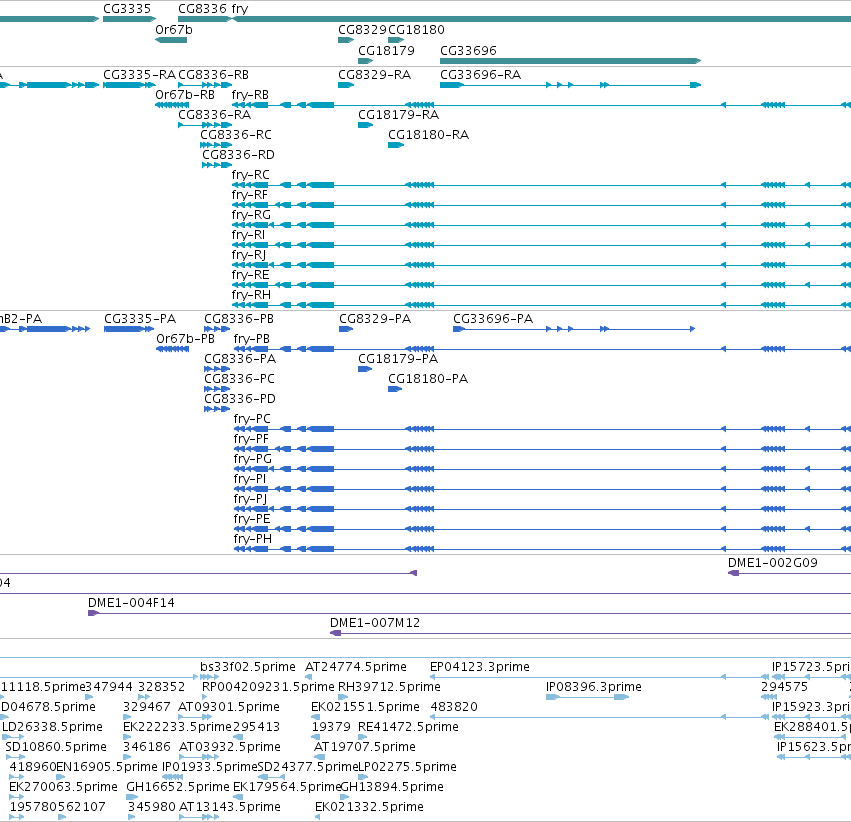Click transcript CG33696-RA label
The width and height of the screenshot is (851, 822).
tap(480, 74)
